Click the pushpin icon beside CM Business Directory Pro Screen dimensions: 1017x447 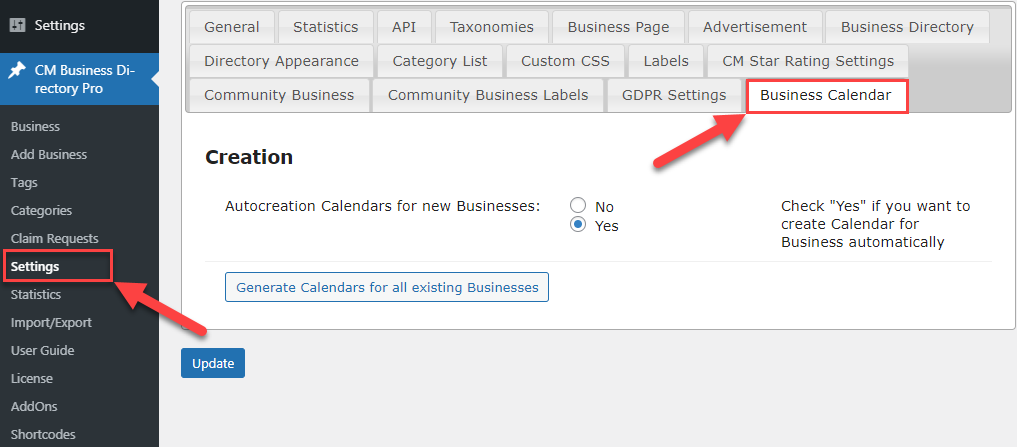(x=17, y=71)
